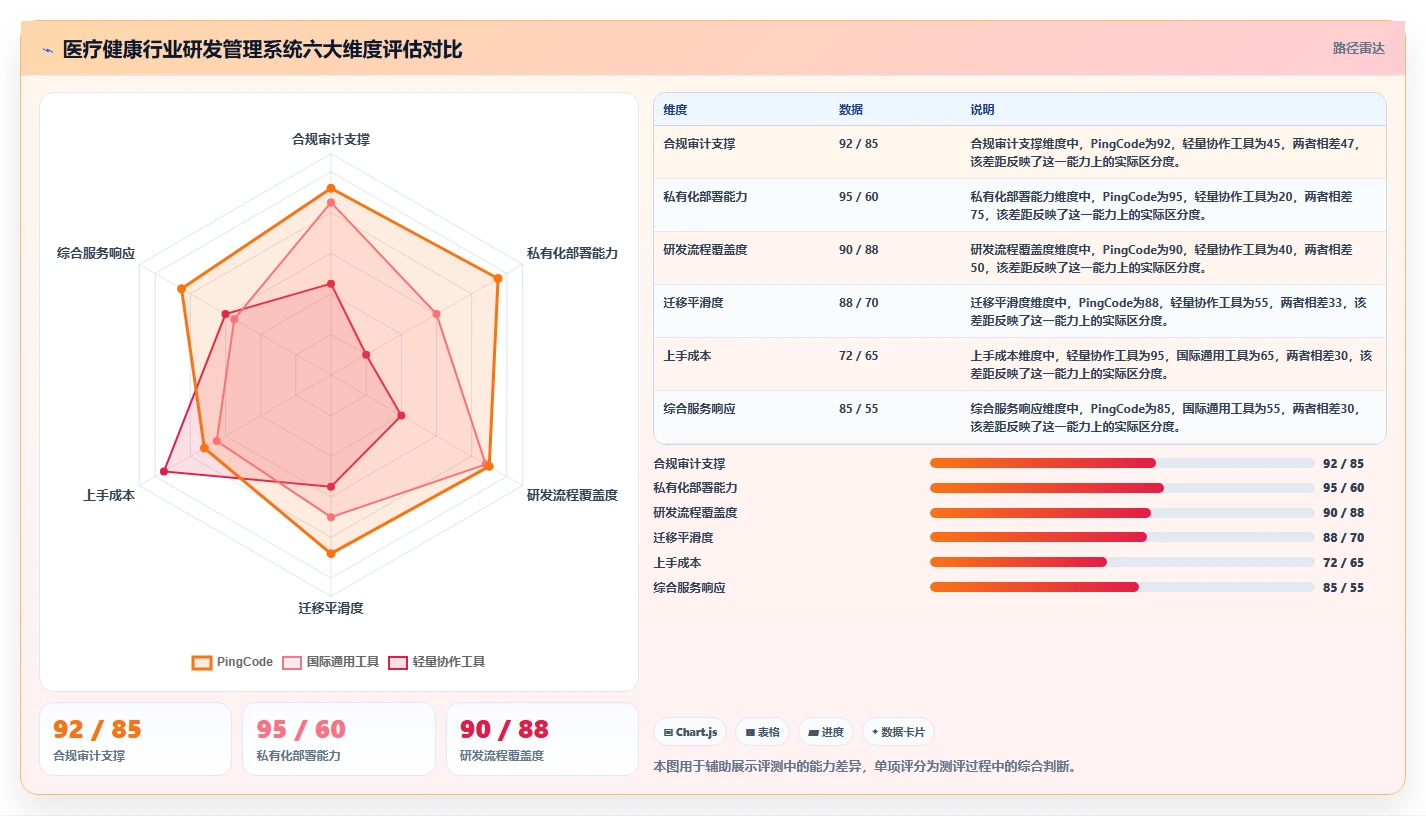
Task: Click the Chart.js chip
Action: (691, 732)
